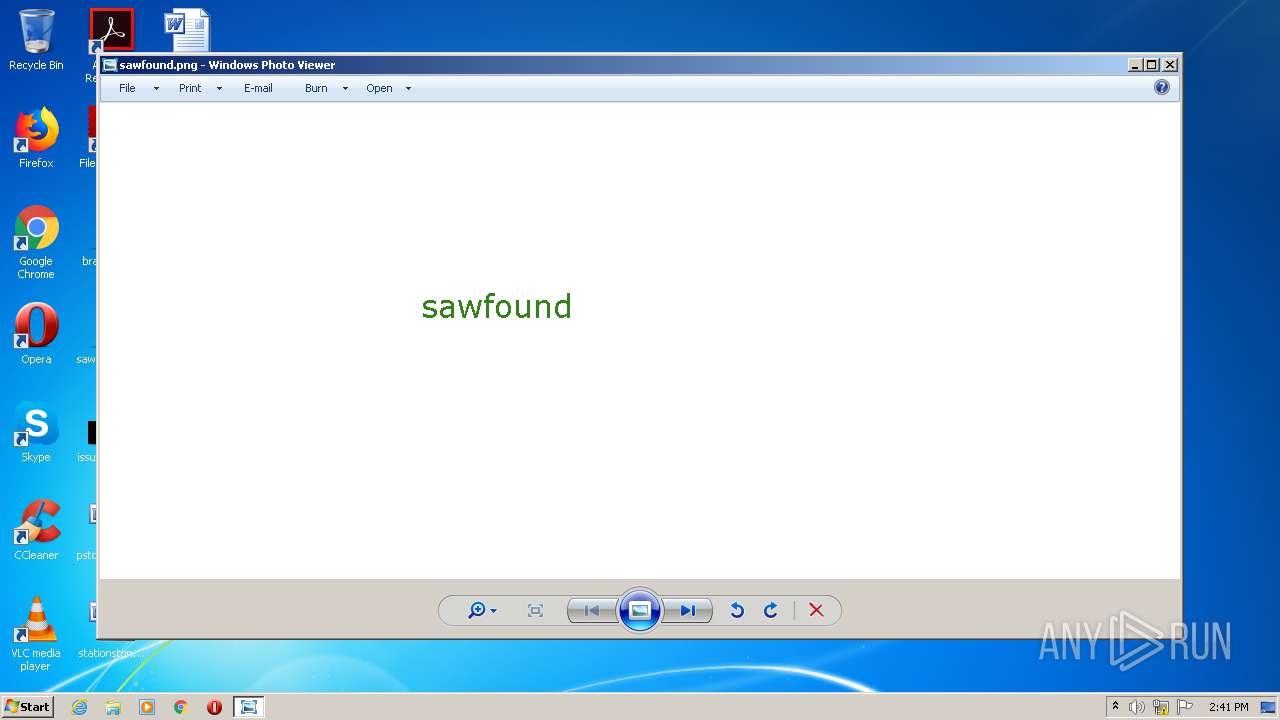Click the 2:41 PM clock
The width and height of the screenshot is (1280, 720).
[1229, 707]
